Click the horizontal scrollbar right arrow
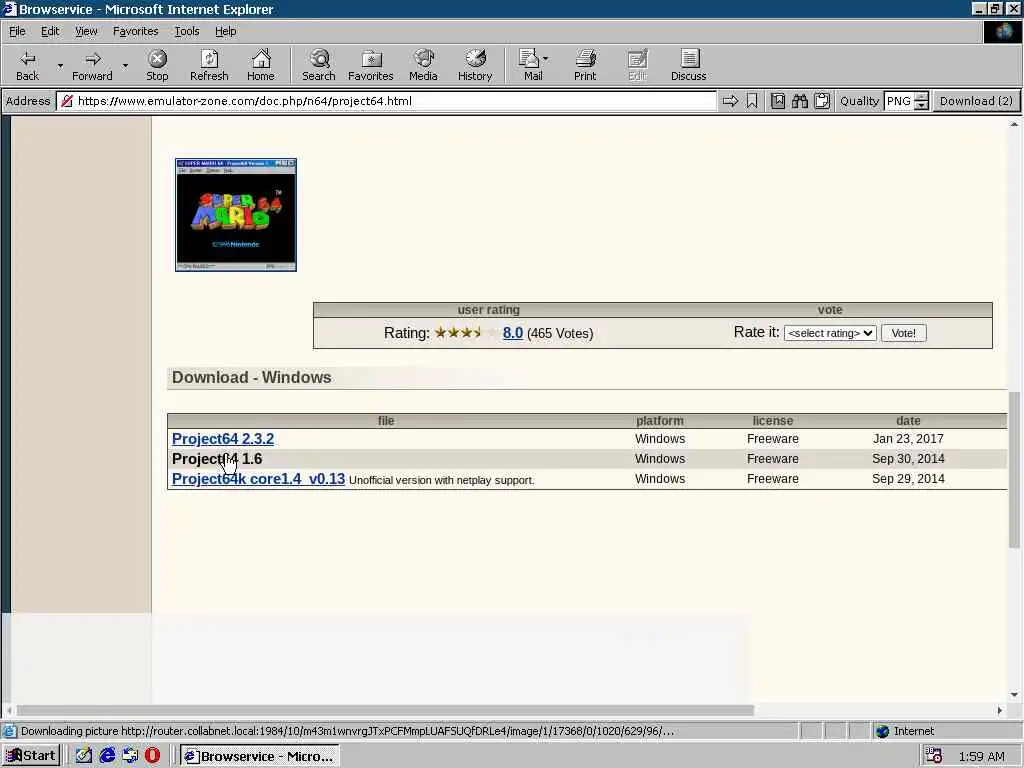Image resolution: width=1024 pixels, height=768 pixels. [x=999, y=710]
